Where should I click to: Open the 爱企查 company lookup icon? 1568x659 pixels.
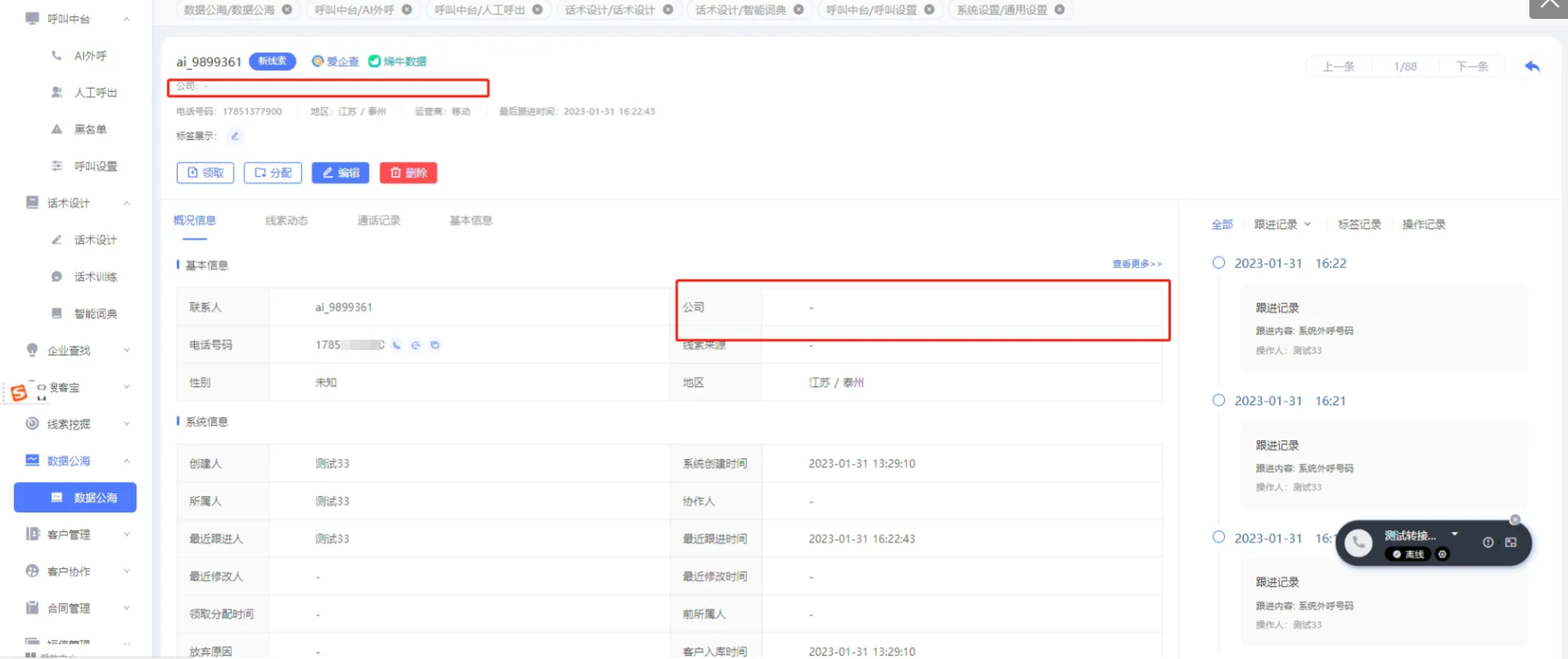coord(335,61)
